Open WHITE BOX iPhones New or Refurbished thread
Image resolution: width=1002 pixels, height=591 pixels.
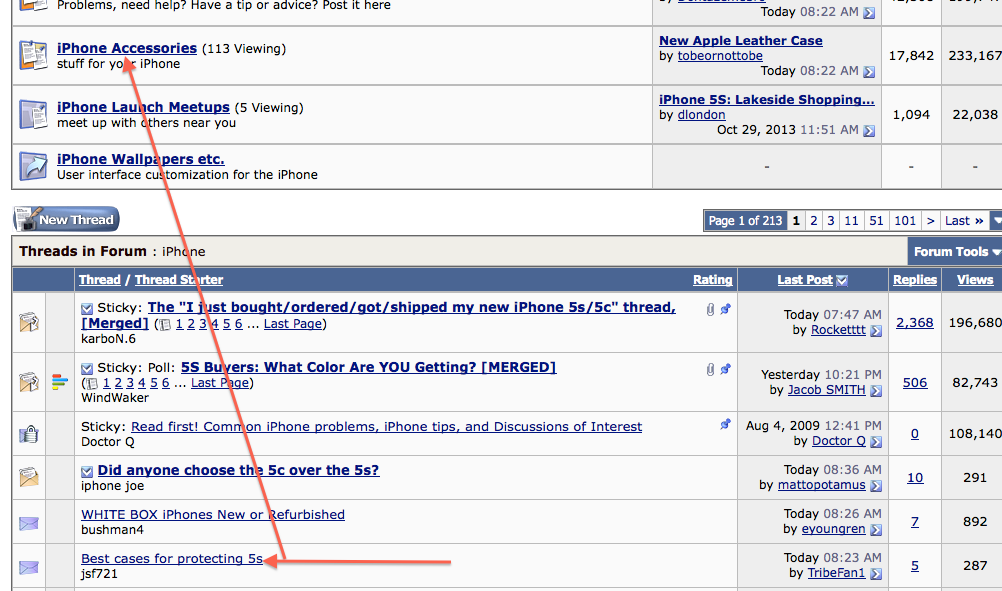click(213, 514)
